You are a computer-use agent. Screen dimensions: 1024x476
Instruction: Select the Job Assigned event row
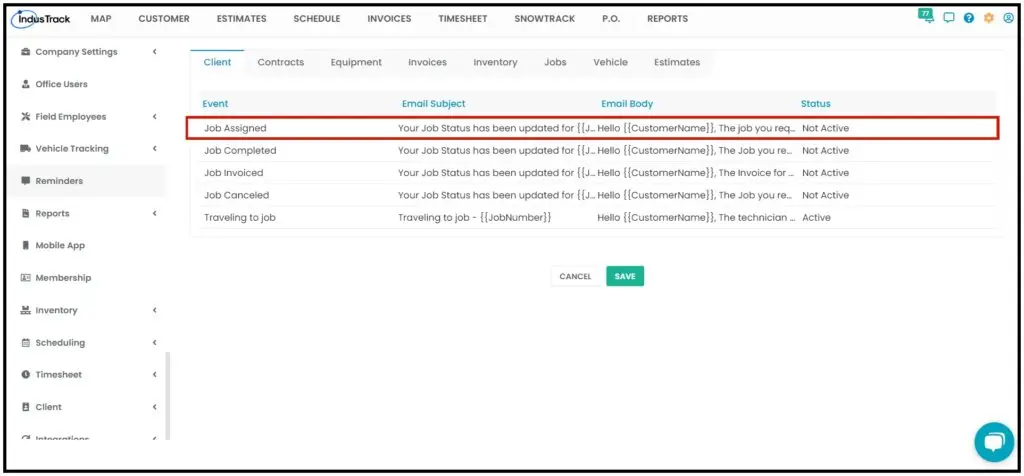coord(592,128)
